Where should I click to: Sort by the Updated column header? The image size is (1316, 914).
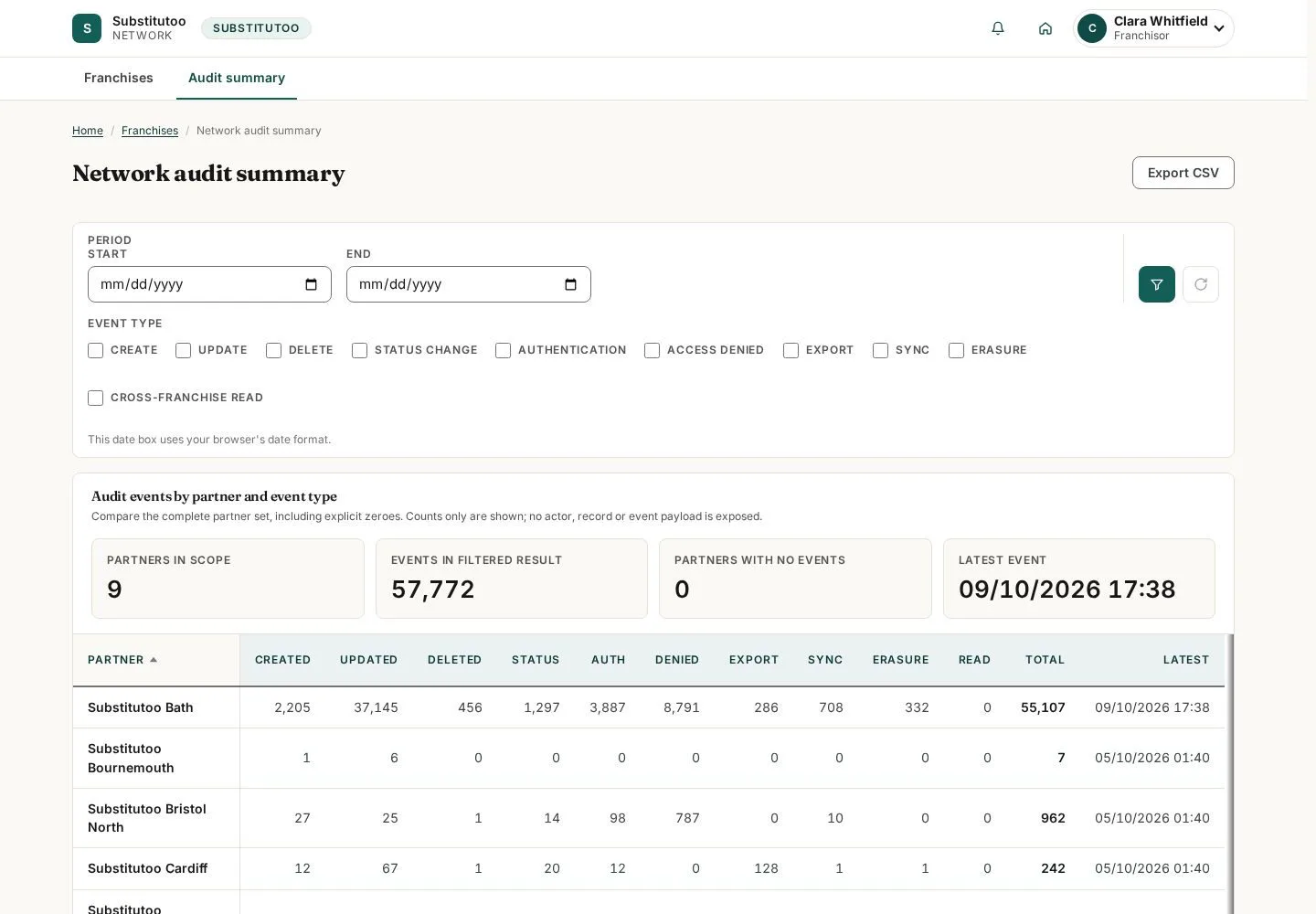coord(368,660)
